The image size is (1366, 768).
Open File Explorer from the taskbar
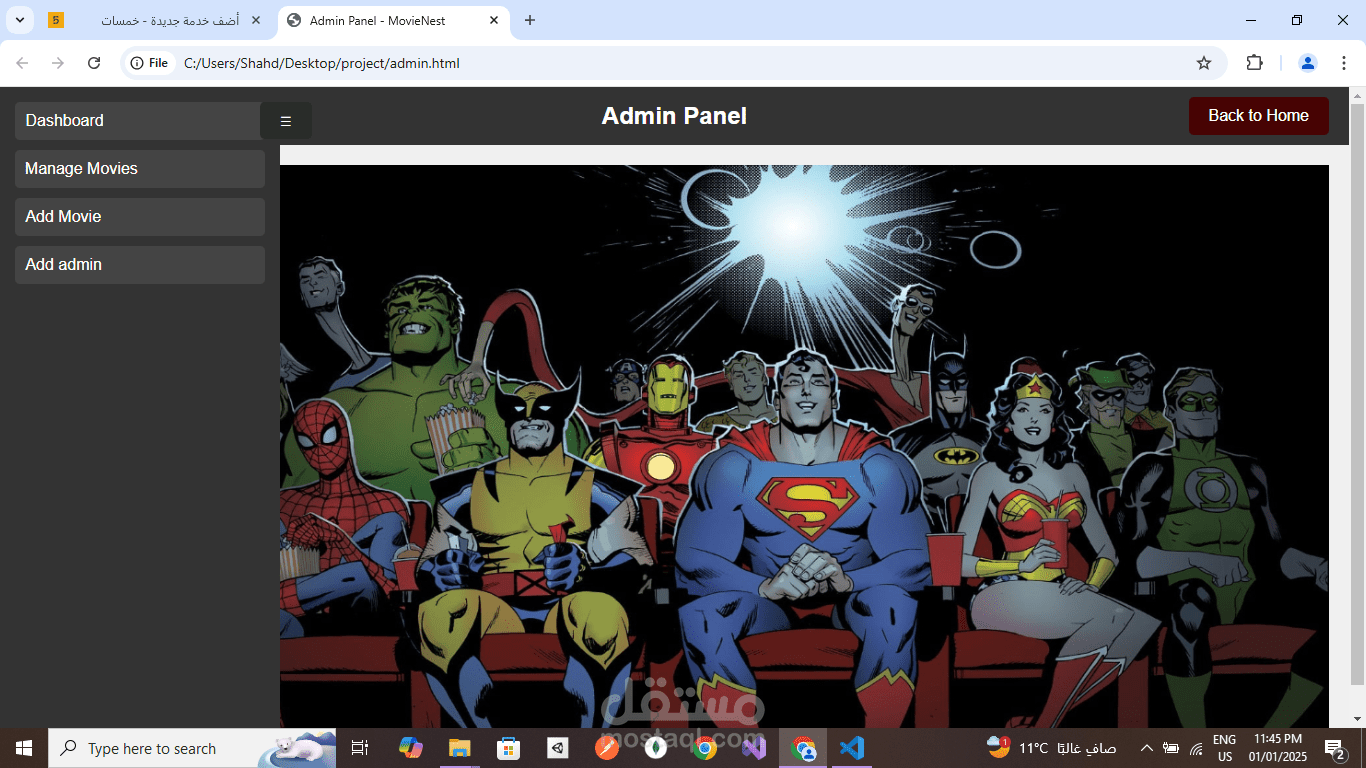pos(459,748)
